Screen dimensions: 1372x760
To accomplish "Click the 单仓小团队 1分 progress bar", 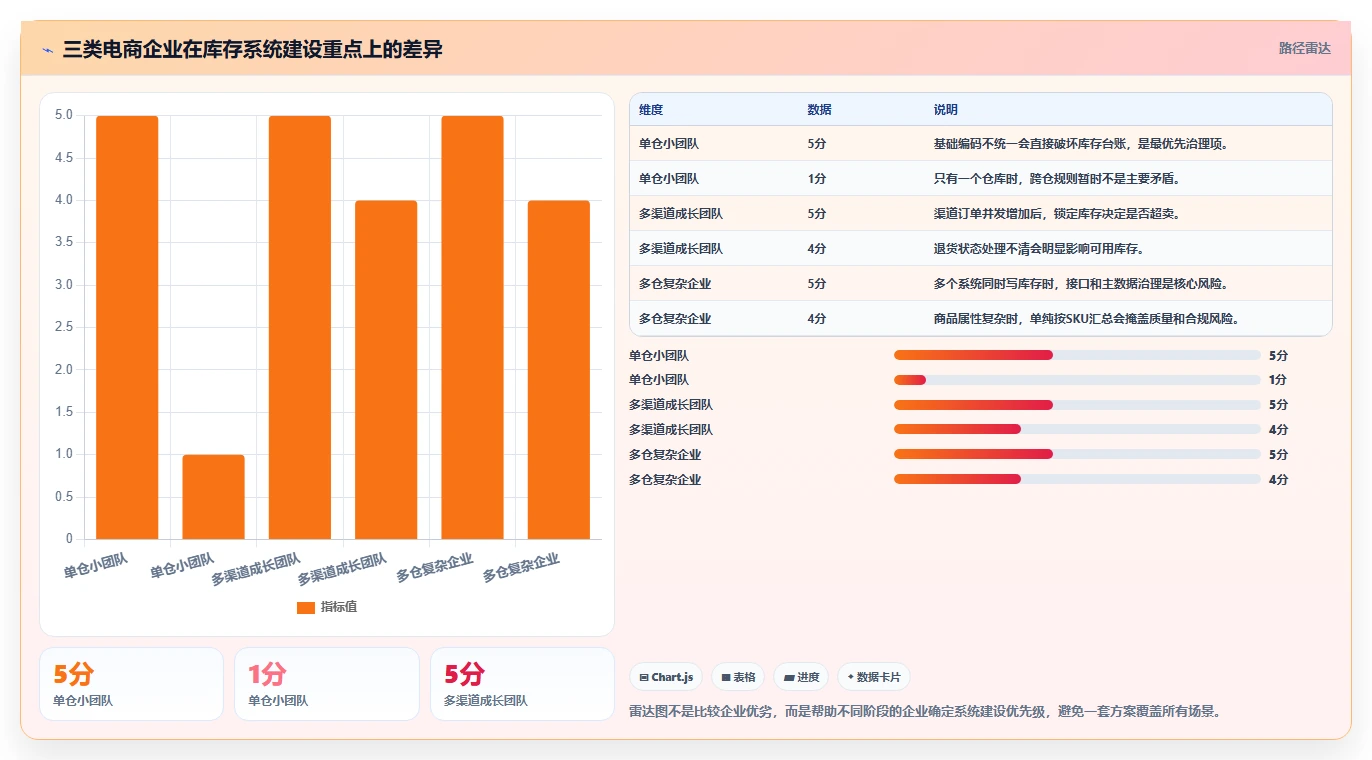I will (1077, 380).
